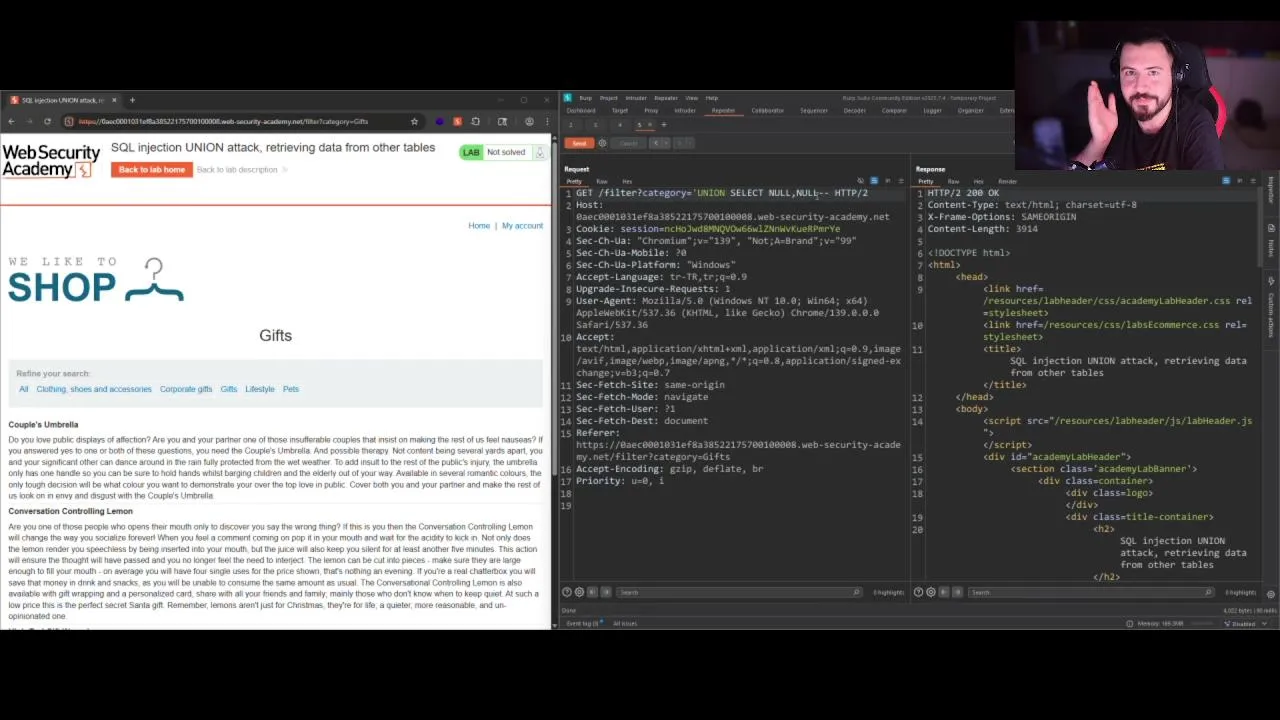Click the orange Send button in Repeater

coord(579,143)
